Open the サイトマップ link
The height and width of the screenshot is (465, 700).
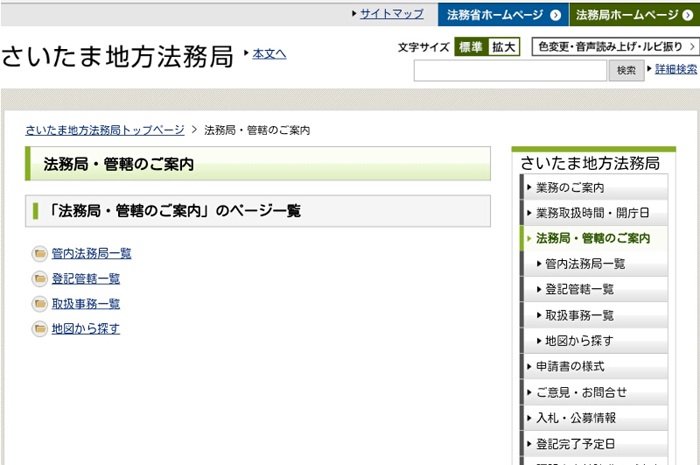coord(392,14)
